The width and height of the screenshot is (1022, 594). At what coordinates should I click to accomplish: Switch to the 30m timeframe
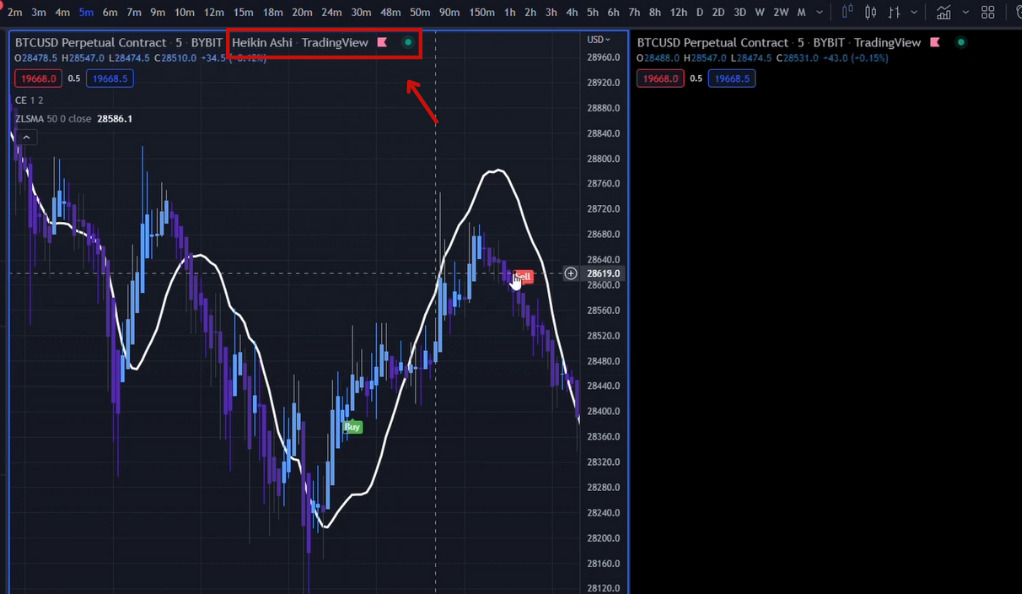361,12
